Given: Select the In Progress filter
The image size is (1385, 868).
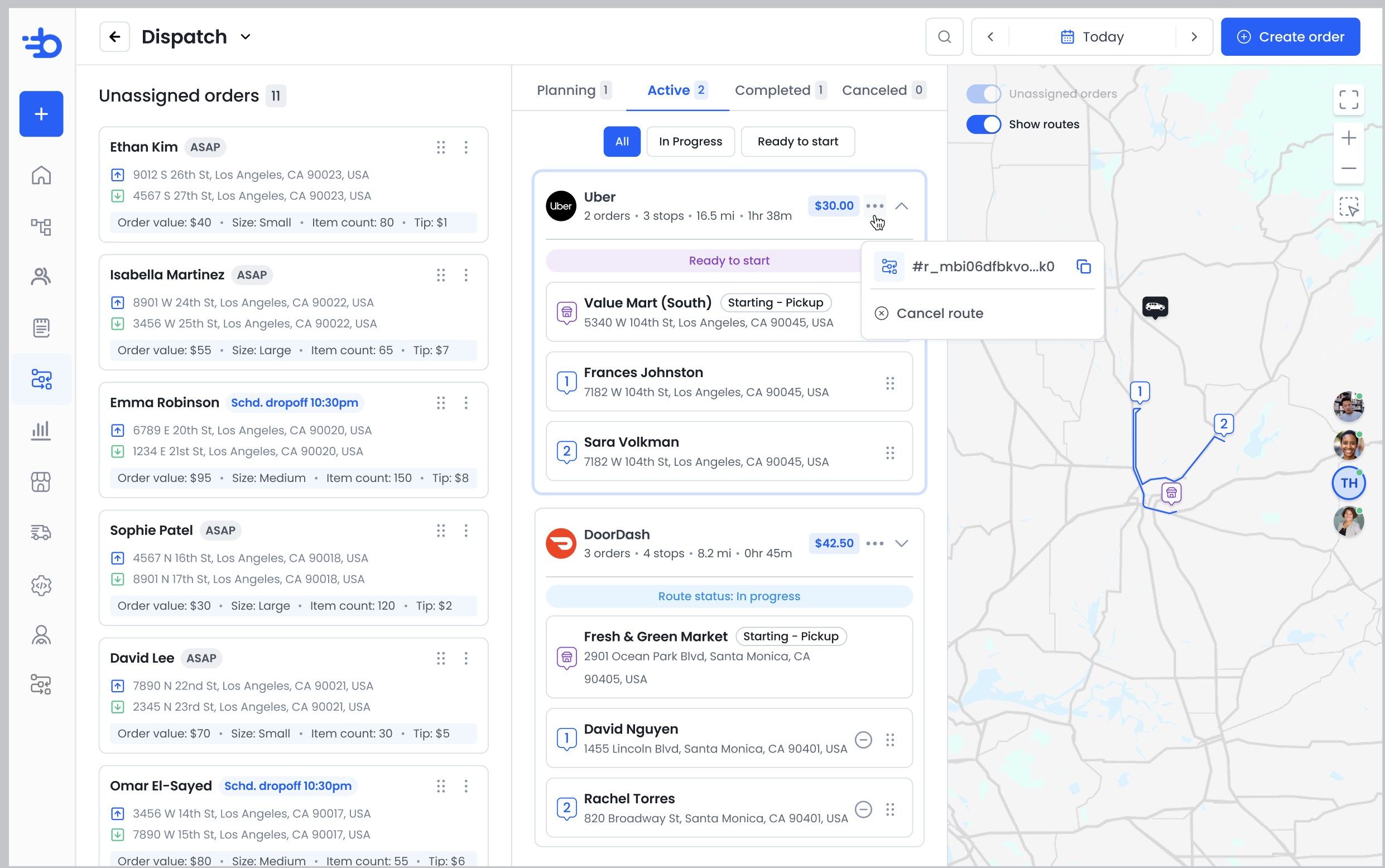Looking at the screenshot, I should pyautogui.click(x=690, y=141).
